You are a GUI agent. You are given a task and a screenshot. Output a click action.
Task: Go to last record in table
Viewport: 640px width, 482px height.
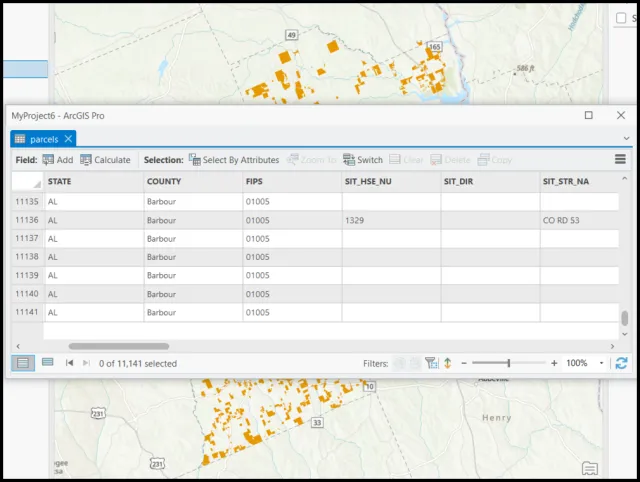[86, 363]
